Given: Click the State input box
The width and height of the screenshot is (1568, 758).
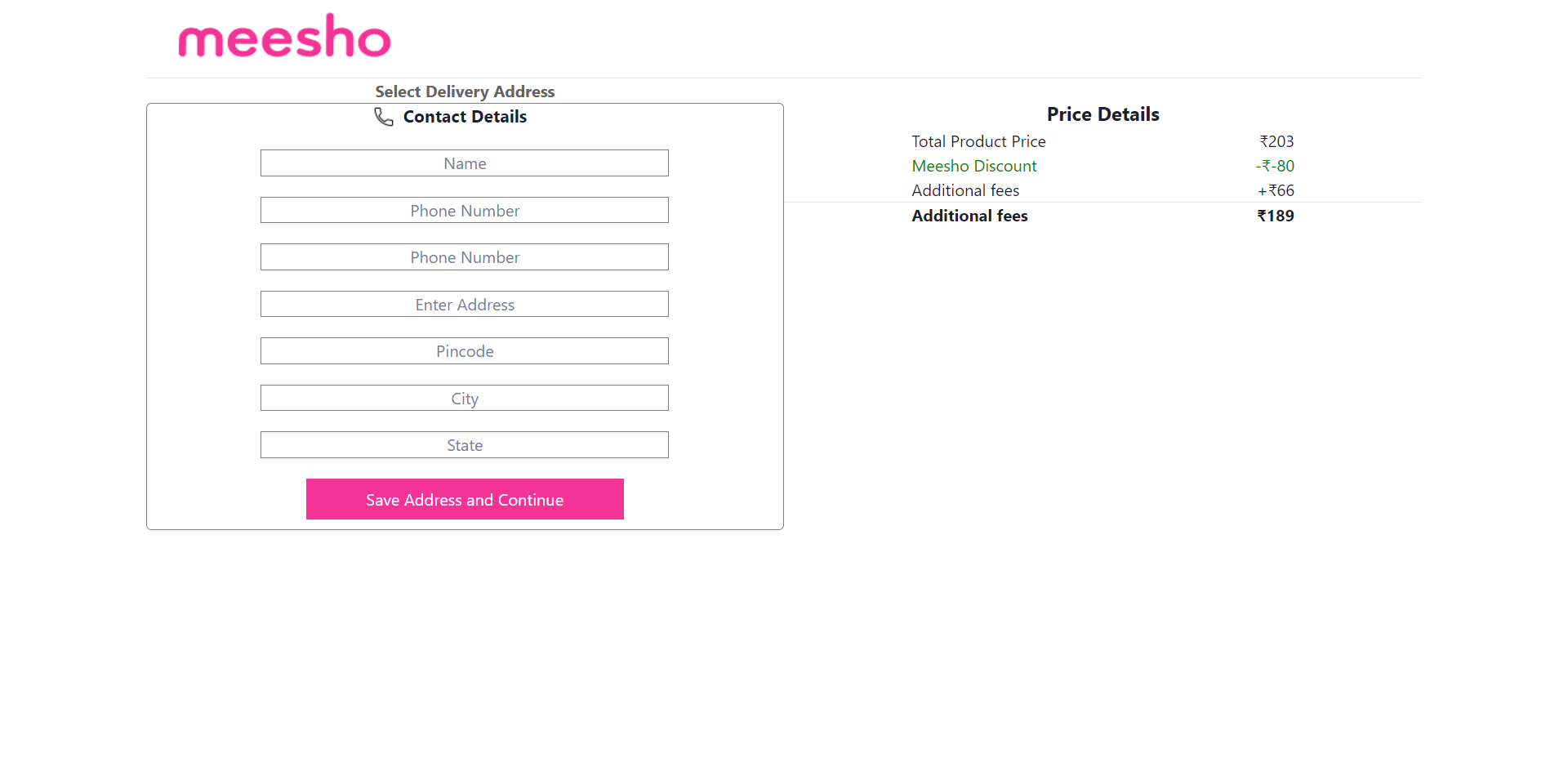Looking at the screenshot, I should [464, 444].
